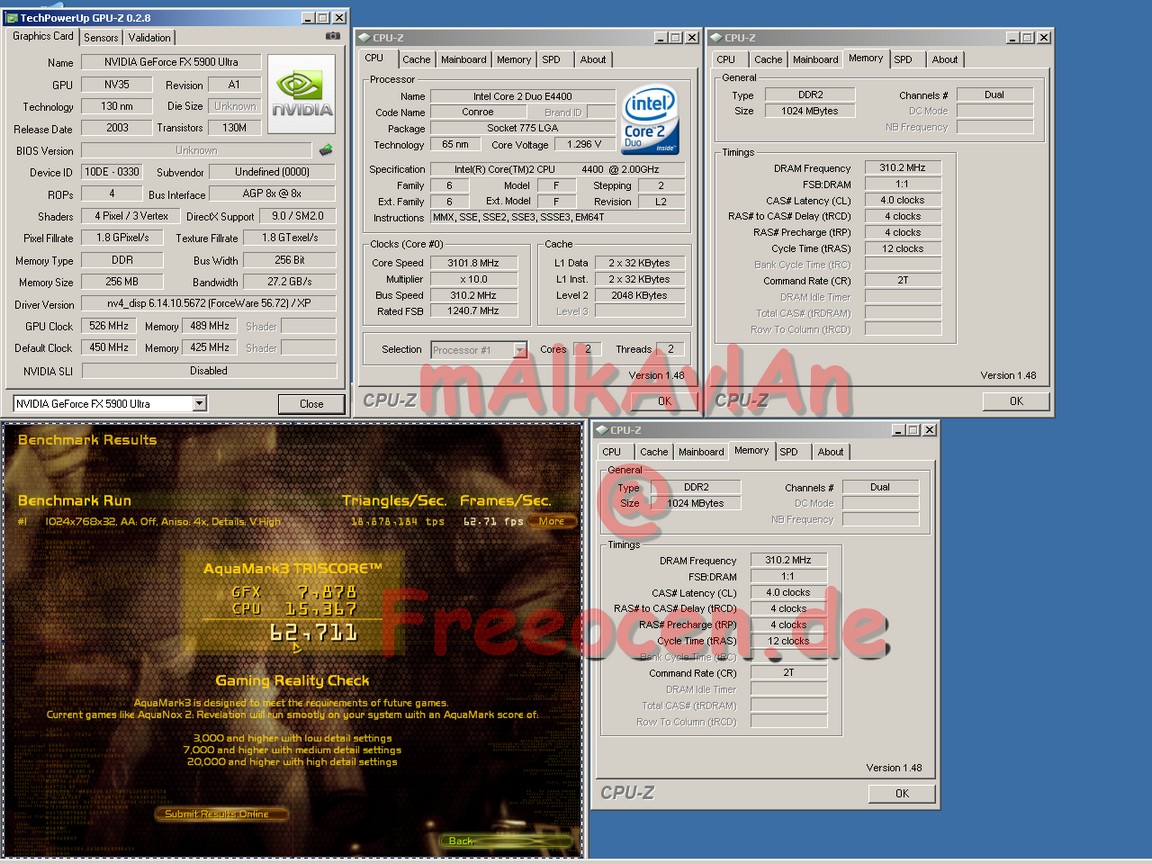The image size is (1152, 864).
Task: Switch to Memory tab in CPU-Z CPU window
Action: tap(514, 60)
